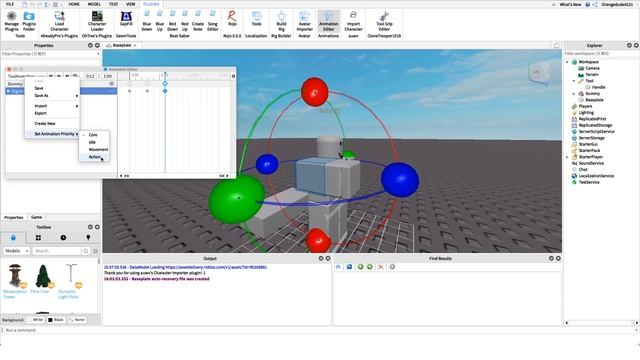Select the blue keyframe at the playhead
The height and width of the screenshot is (360, 640).
[165, 84]
